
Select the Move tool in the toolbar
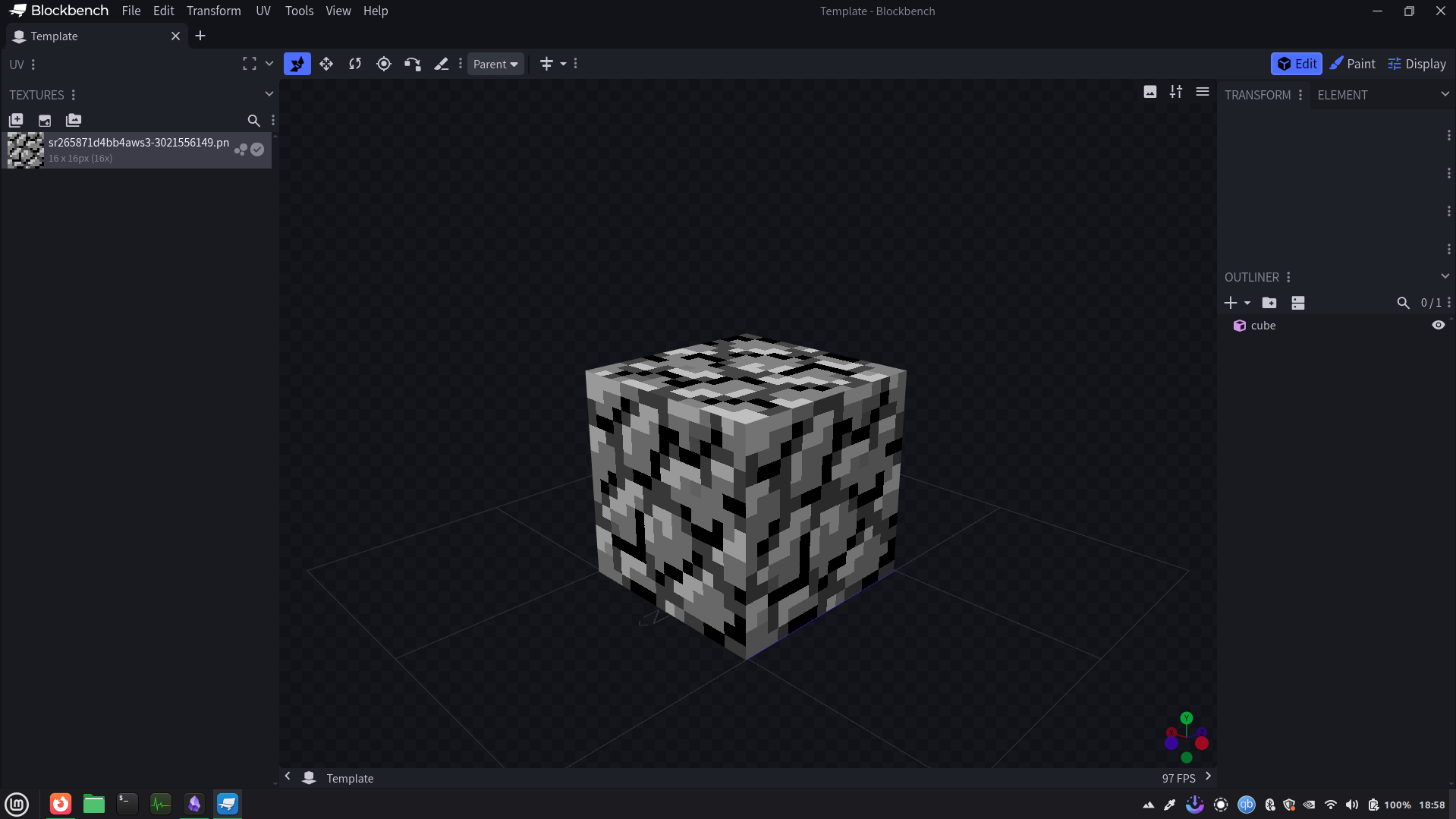325,64
